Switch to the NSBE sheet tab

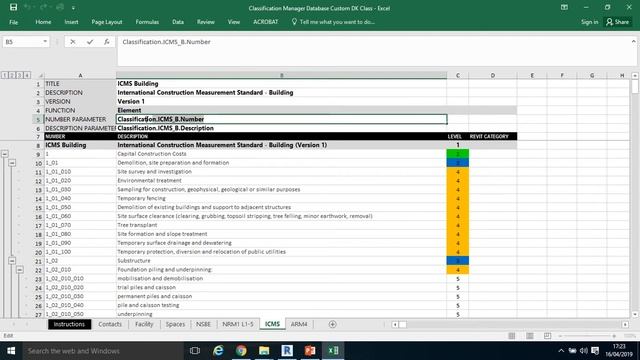pyautogui.click(x=203, y=324)
